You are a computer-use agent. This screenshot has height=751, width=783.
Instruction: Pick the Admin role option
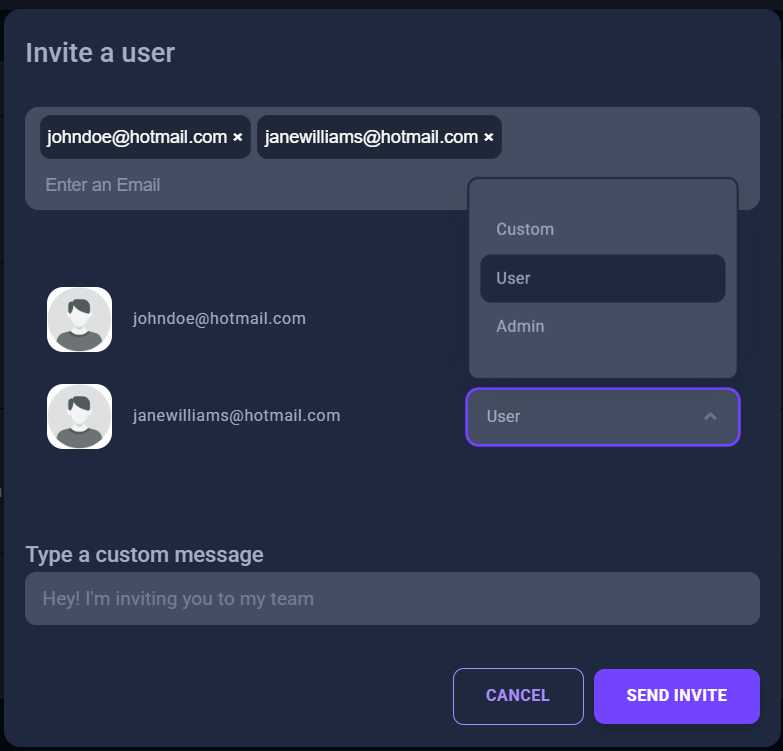520,326
